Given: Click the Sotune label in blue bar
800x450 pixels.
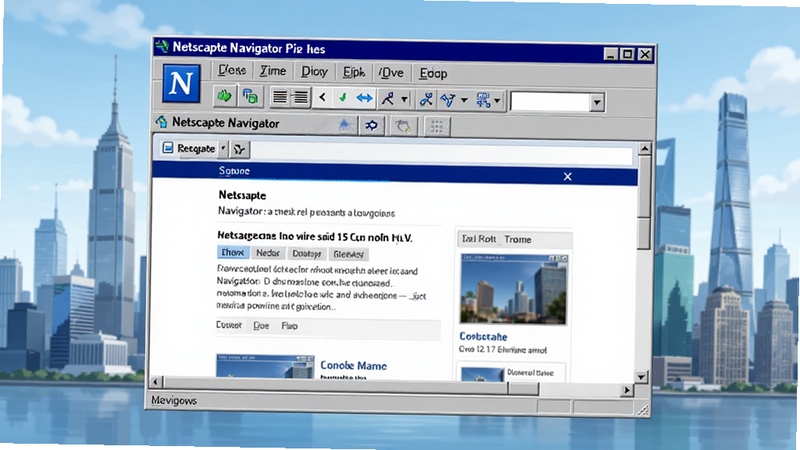Looking at the screenshot, I should point(234,171).
